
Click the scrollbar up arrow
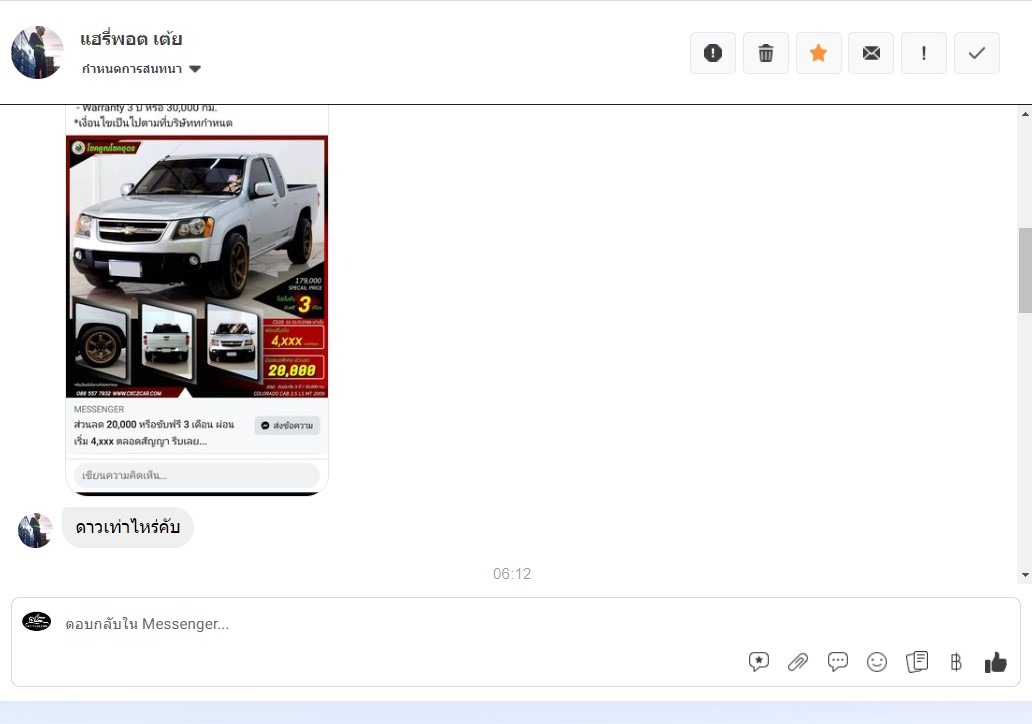(1025, 114)
